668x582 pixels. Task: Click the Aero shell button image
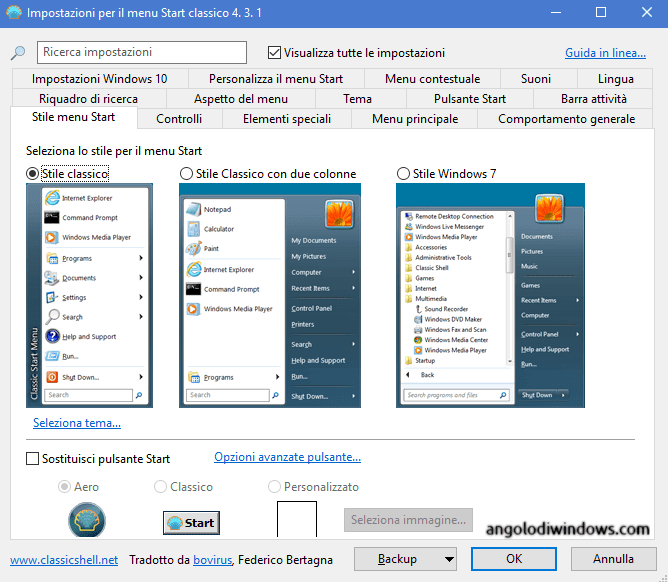tap(87, 521)
